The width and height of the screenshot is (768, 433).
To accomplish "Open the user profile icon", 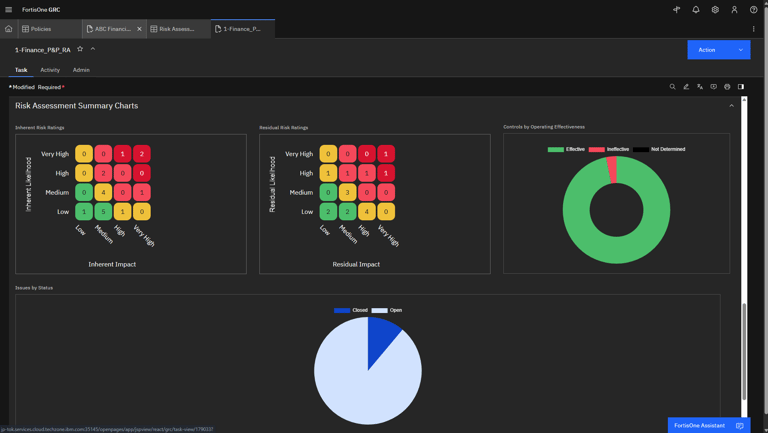I will [x=734, y=9].
